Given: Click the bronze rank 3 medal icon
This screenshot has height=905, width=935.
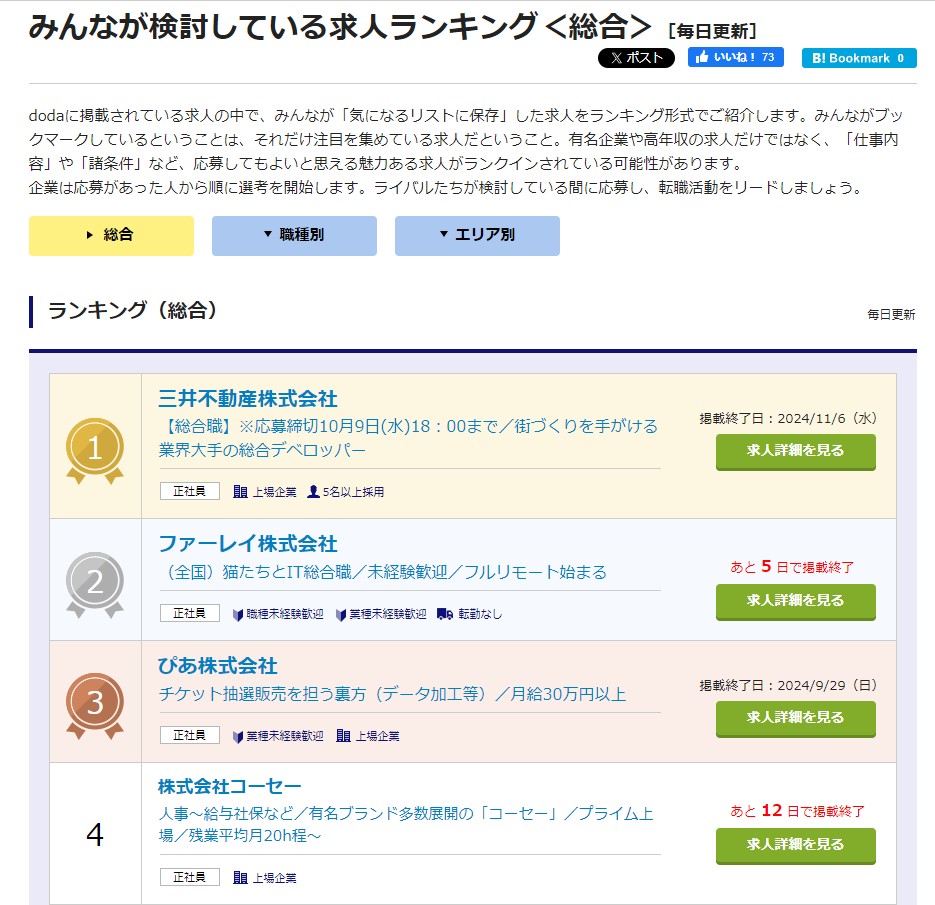Looking at the screenshot, I should (x=95, y=705).
